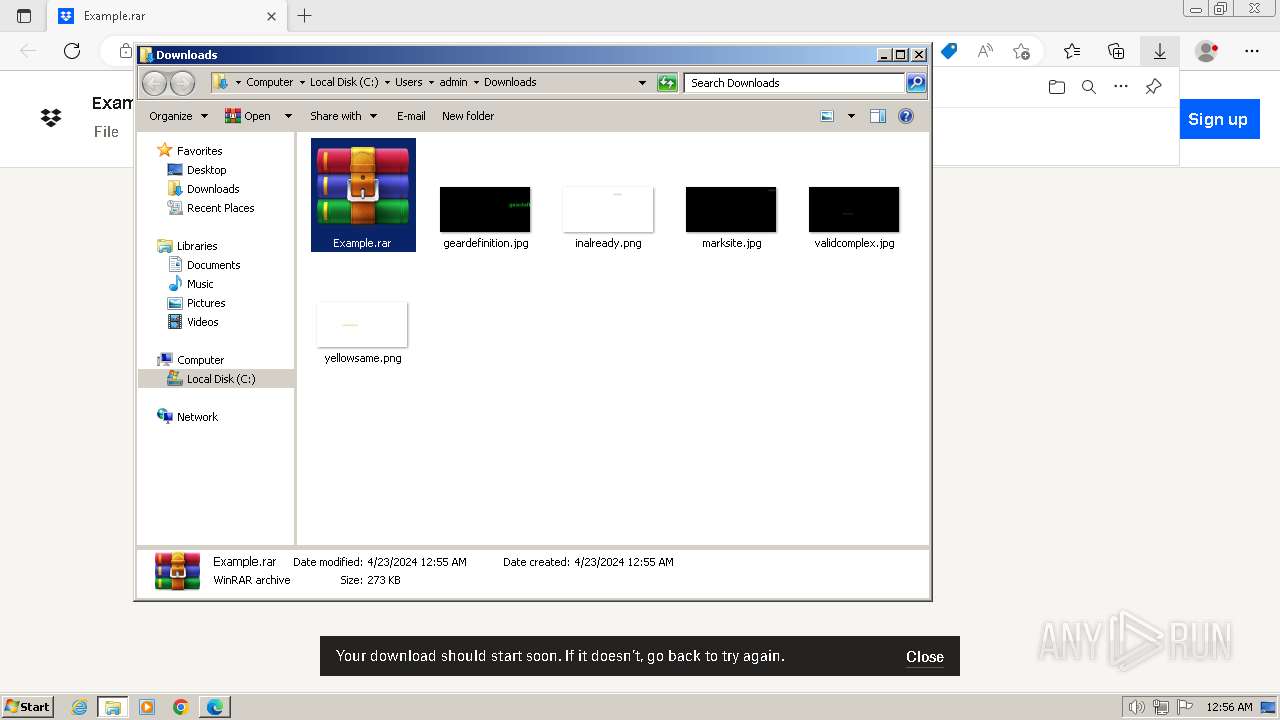Pin the downloads panel
Image resolution: width=1280 pixels, height=720 pixels.
pyautogui.click(x=1153, y=87)
